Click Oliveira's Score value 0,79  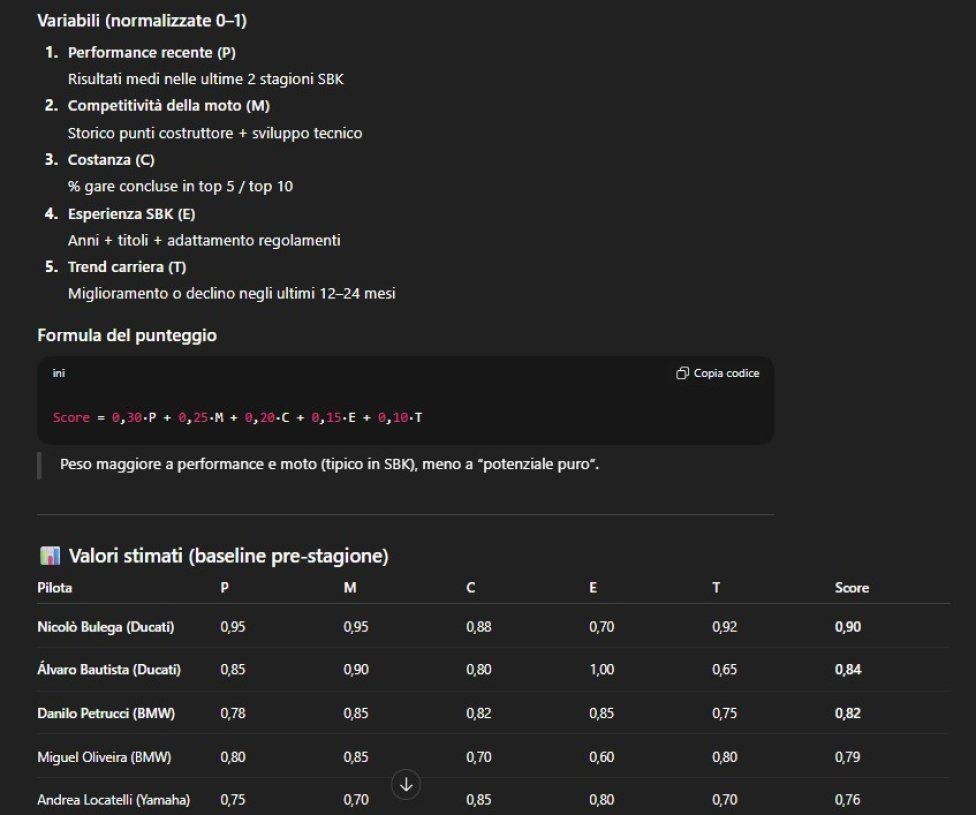pos(847,757)
